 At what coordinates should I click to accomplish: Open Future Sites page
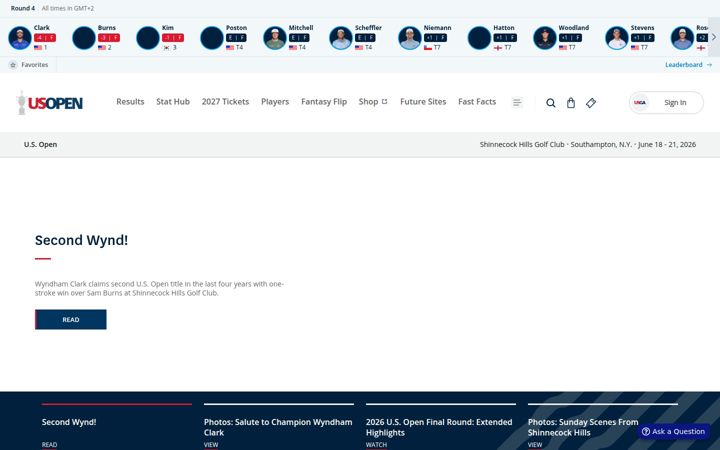(x=423, y=101)
